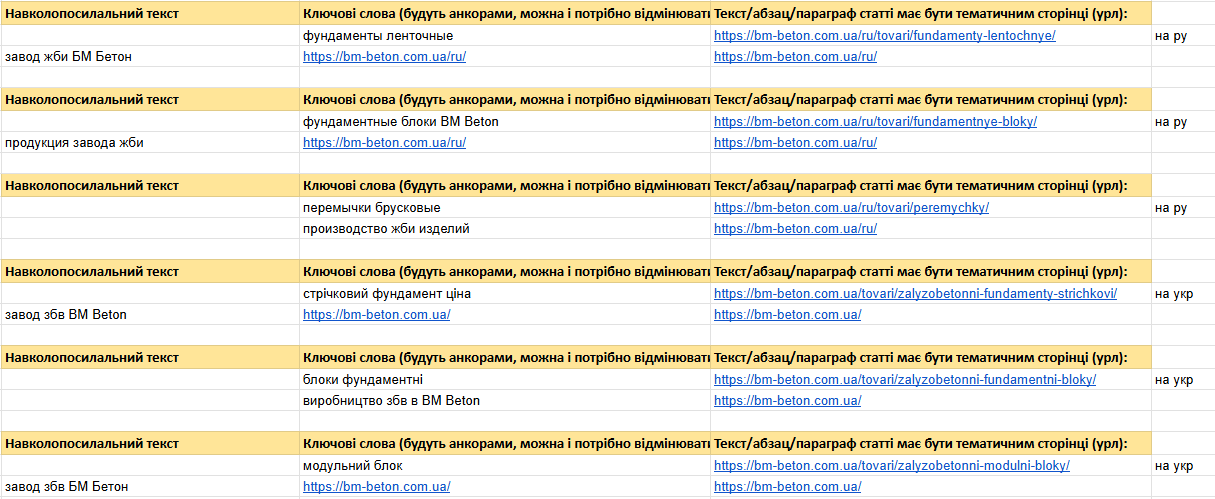Open the link in 'виробництво збв в BM Beton' row
The image size is (1215, 499).
(x=787, y=401)
